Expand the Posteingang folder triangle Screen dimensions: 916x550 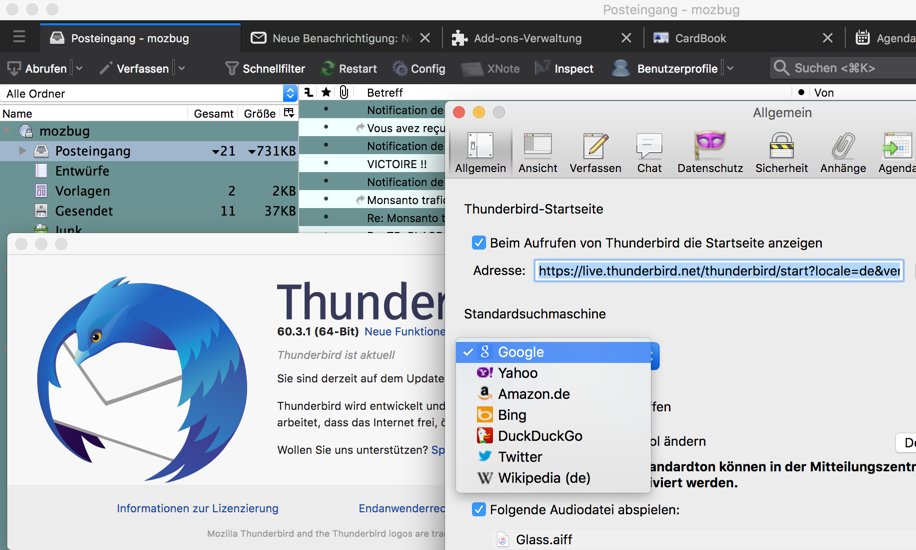click(22, 151)
